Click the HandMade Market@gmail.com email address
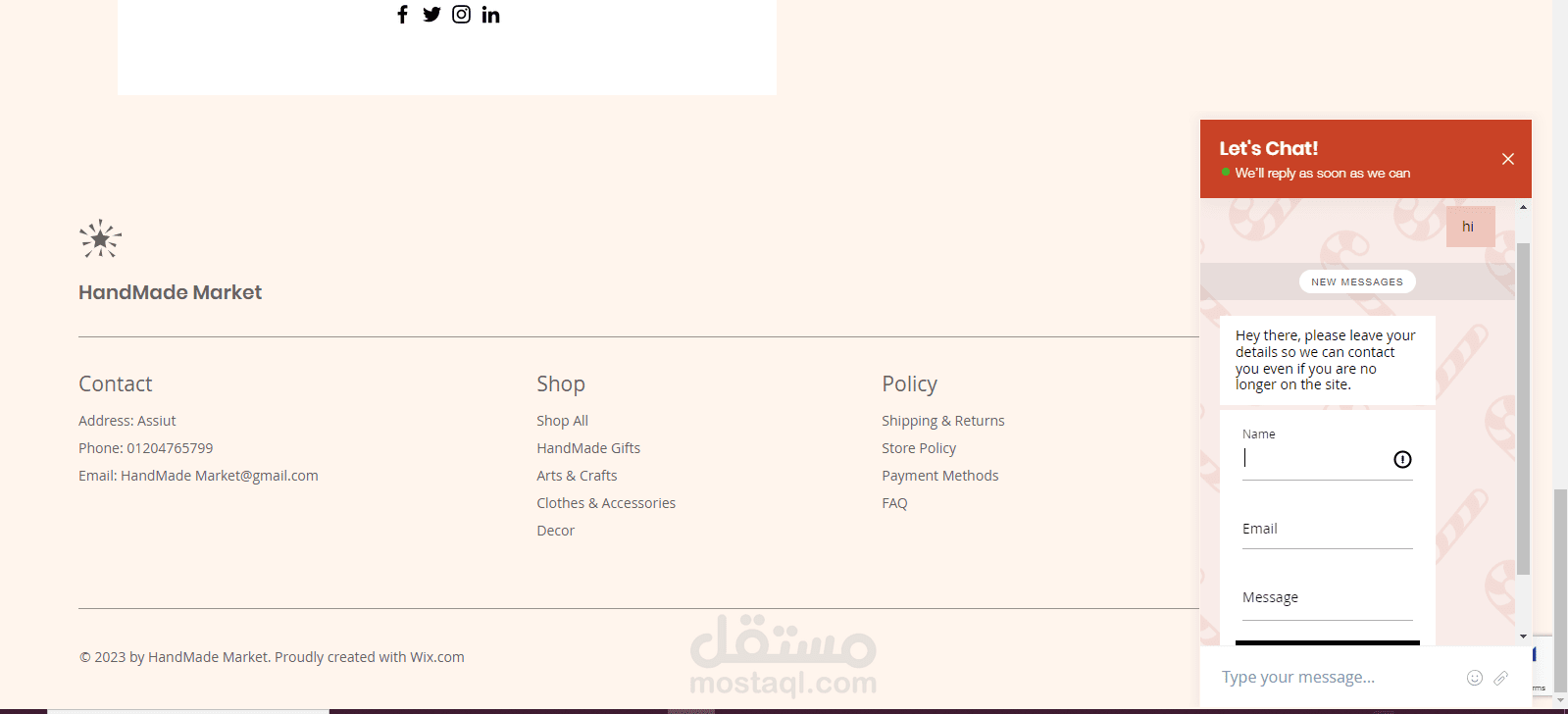 220,476
